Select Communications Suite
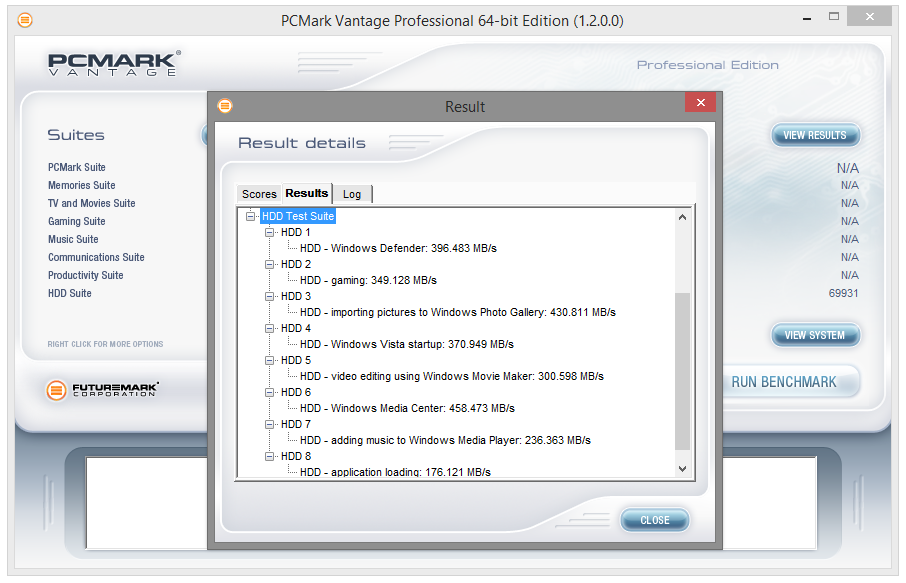 pos(96,257)
